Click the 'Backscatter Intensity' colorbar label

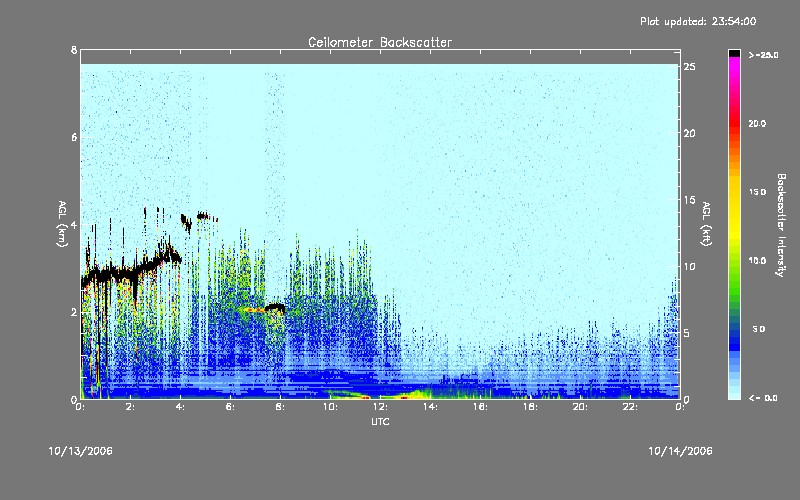(x=781, y=225)
